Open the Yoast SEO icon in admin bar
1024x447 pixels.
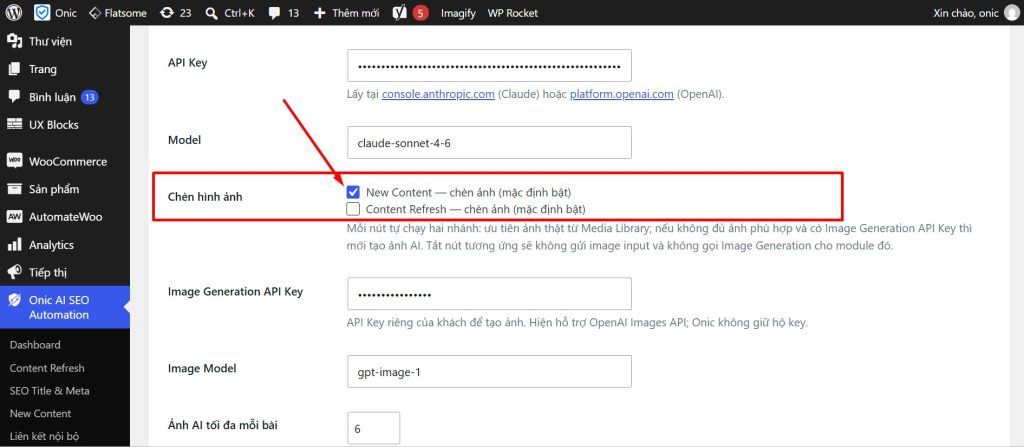coord(399,12)
